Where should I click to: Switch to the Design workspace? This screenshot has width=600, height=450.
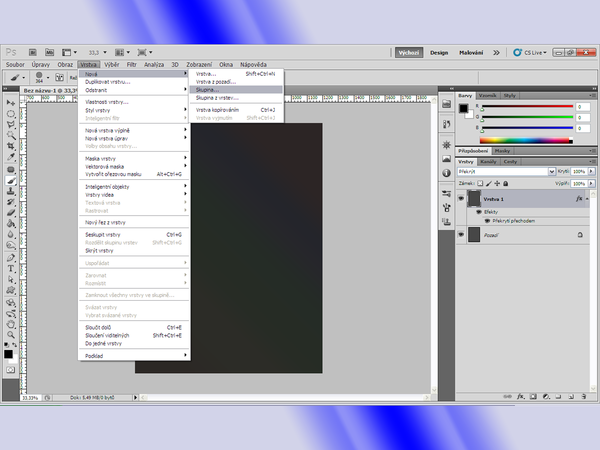pos(439,51)
